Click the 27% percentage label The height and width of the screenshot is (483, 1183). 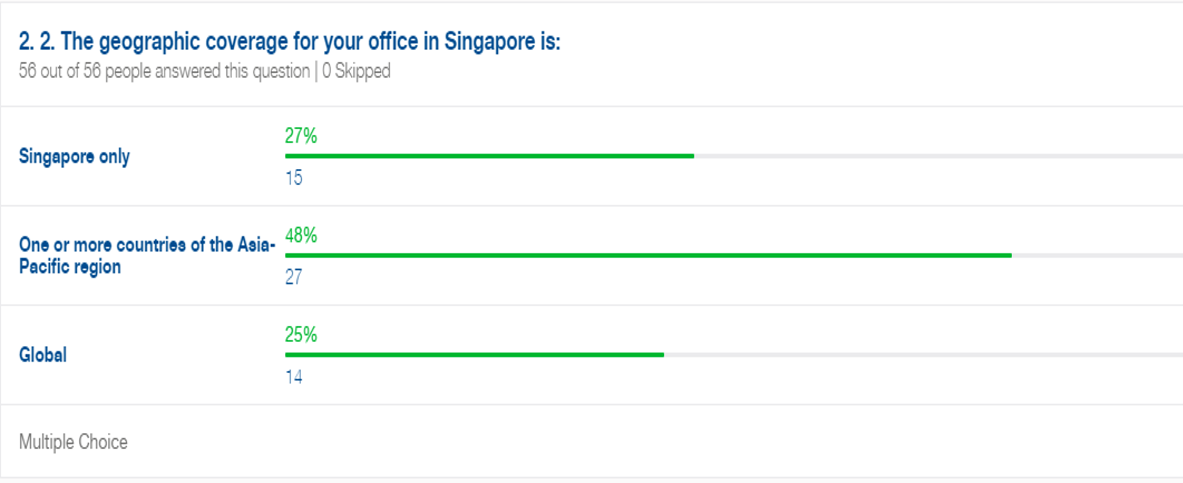pos(301,136)
